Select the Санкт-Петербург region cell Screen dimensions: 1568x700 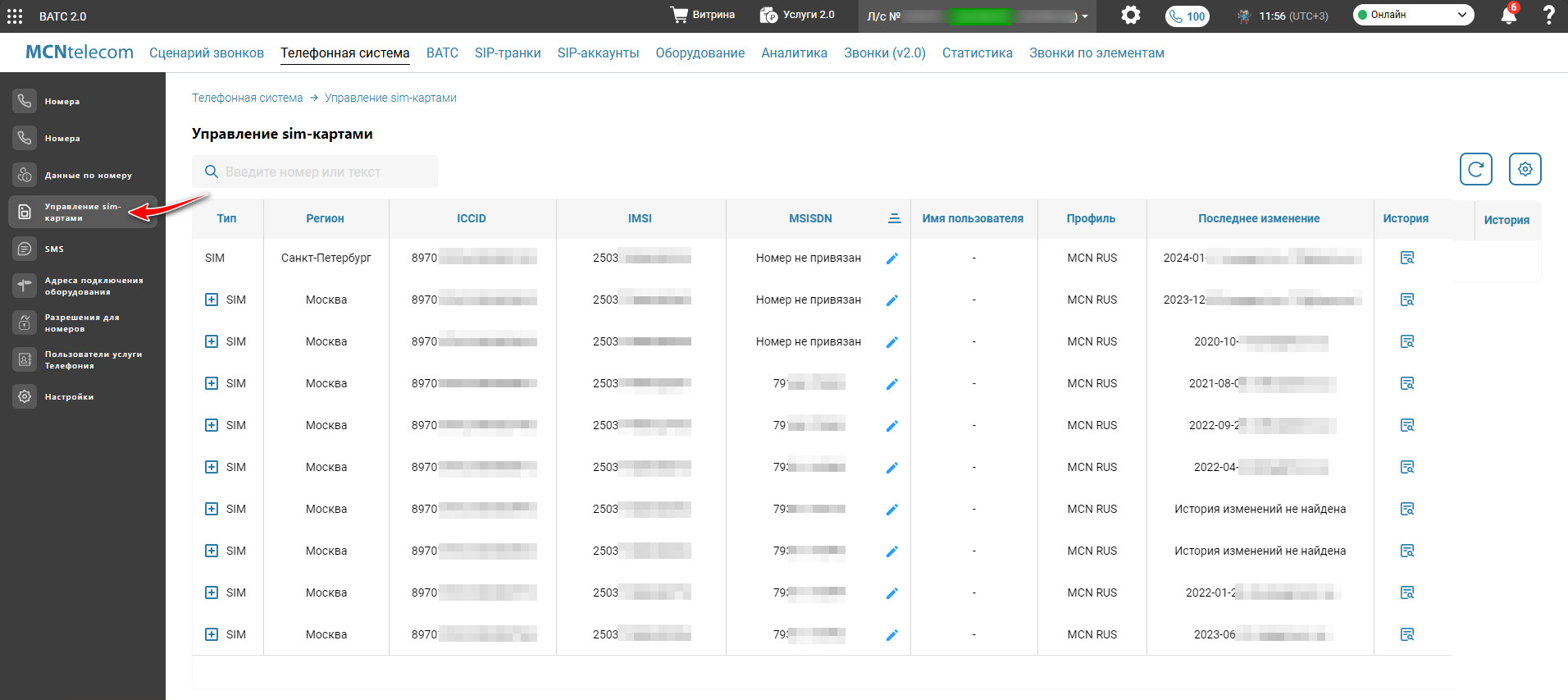tap(326, 258)
